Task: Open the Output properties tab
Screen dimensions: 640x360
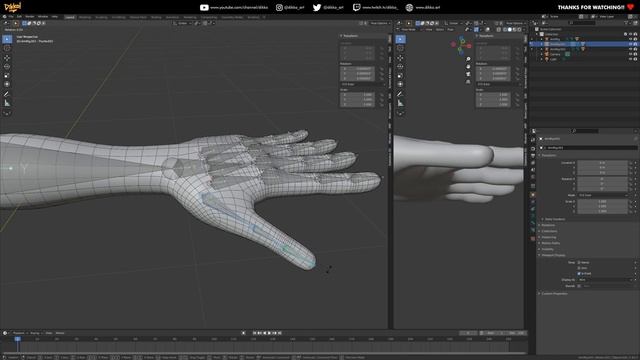Action: click(533, 156)
